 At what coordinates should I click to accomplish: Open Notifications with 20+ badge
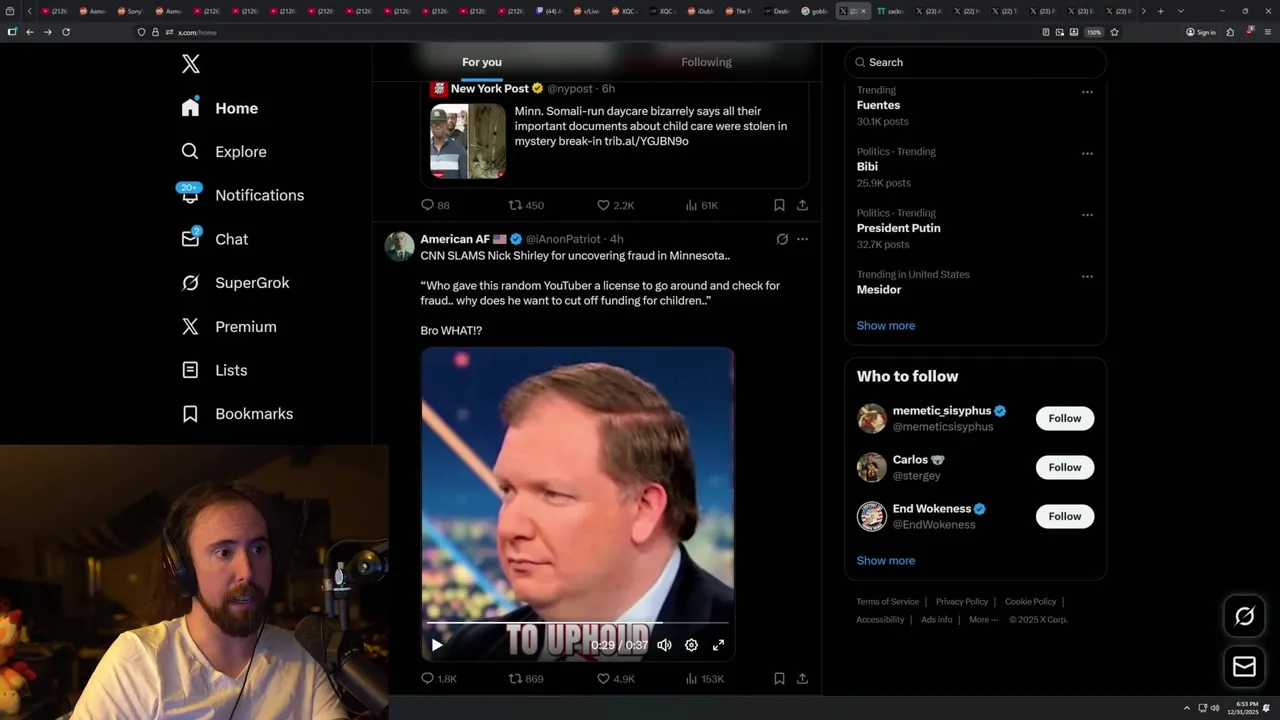(x=241, y=195)
